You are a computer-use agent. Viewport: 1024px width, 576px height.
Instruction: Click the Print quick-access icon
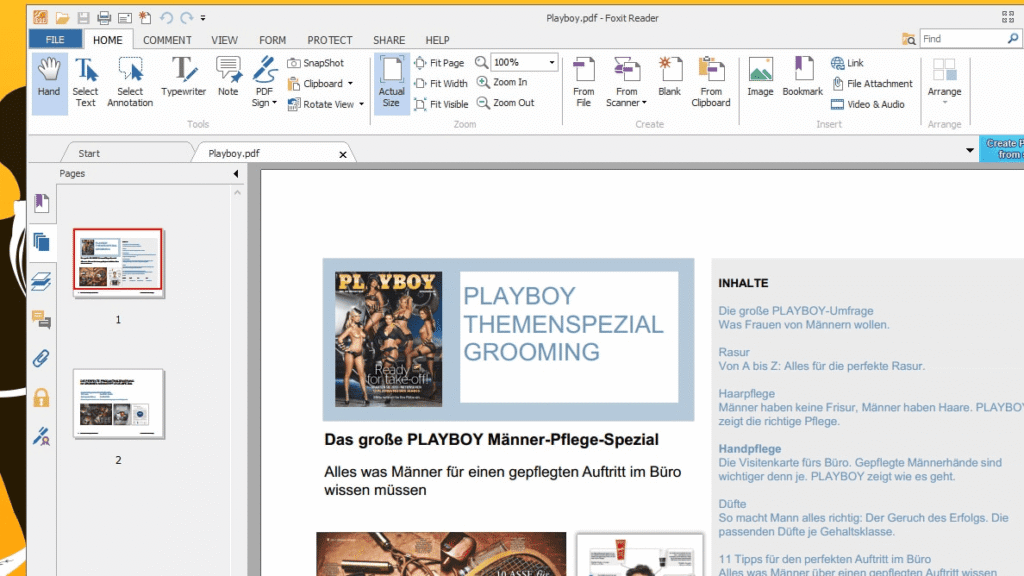[104, 18]
